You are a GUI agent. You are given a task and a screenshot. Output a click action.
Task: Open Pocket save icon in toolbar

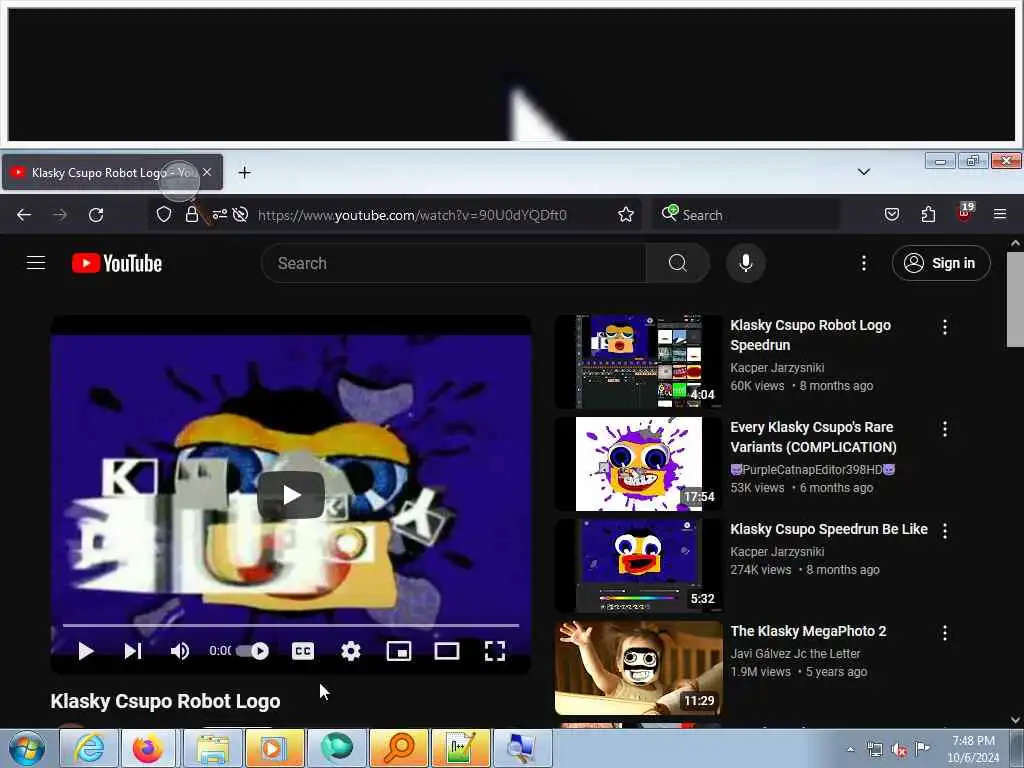[891, 215]
